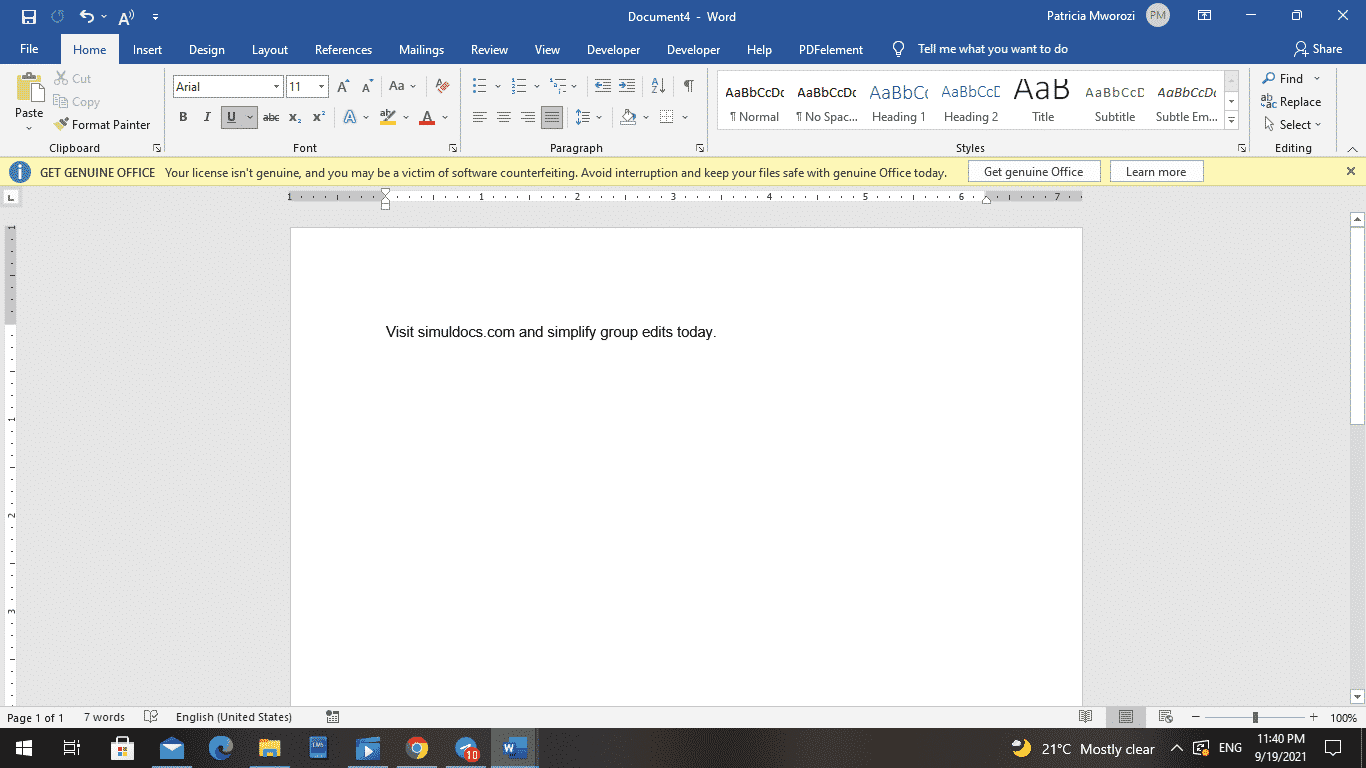Viewport: 1366px width, 768px height.
Task: Enable bullet list formatting
Action: tap(481, 87)
